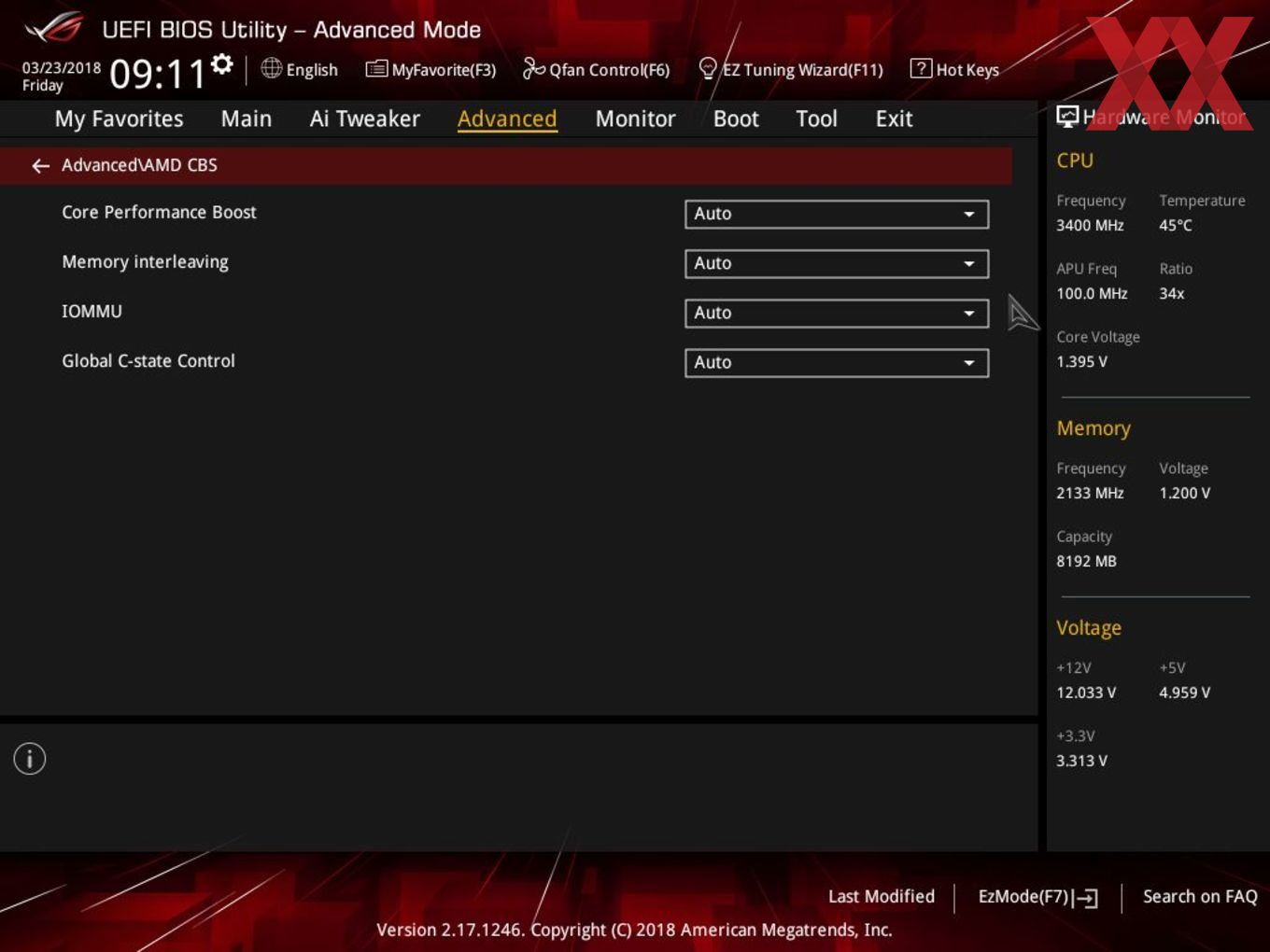Click the Memory section heading

pos(1094,428)
